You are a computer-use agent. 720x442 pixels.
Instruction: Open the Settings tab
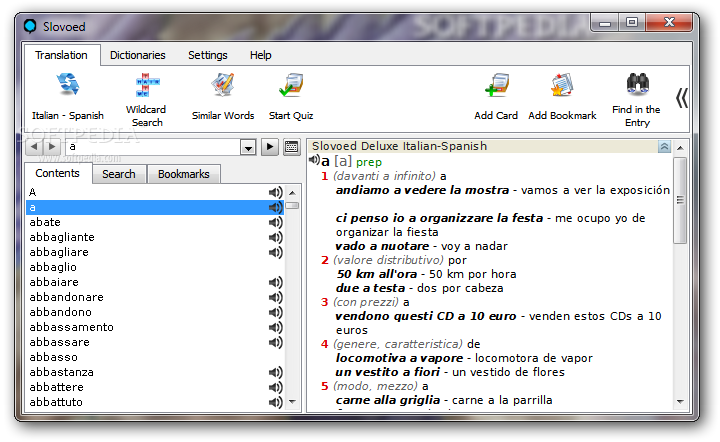208,55
